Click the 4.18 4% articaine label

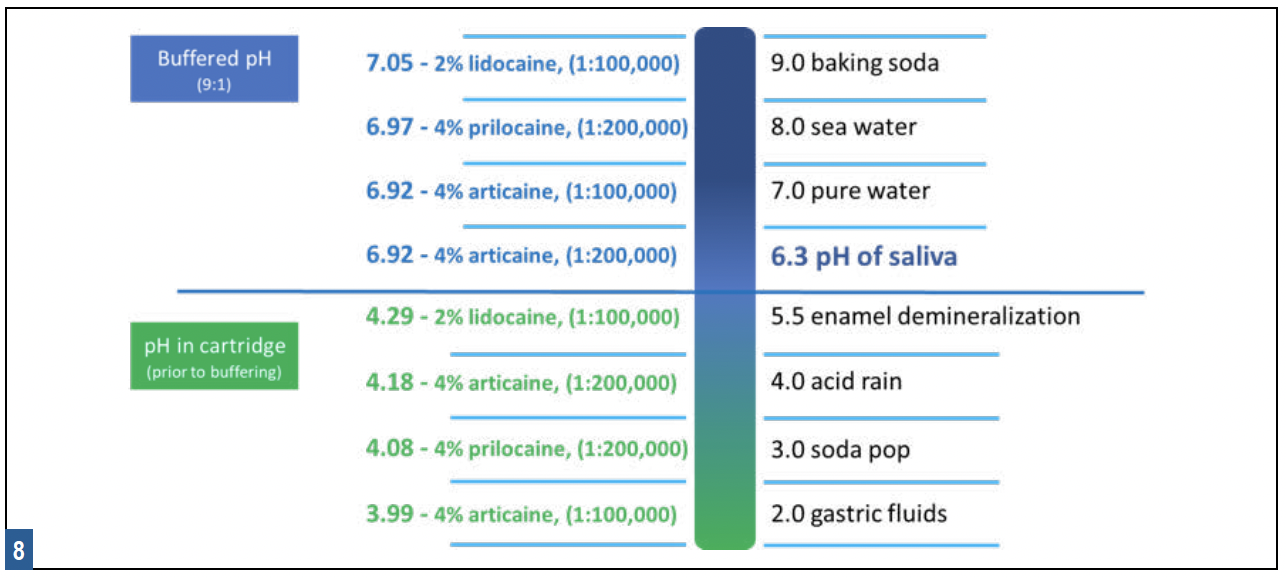tap(521, 383)
